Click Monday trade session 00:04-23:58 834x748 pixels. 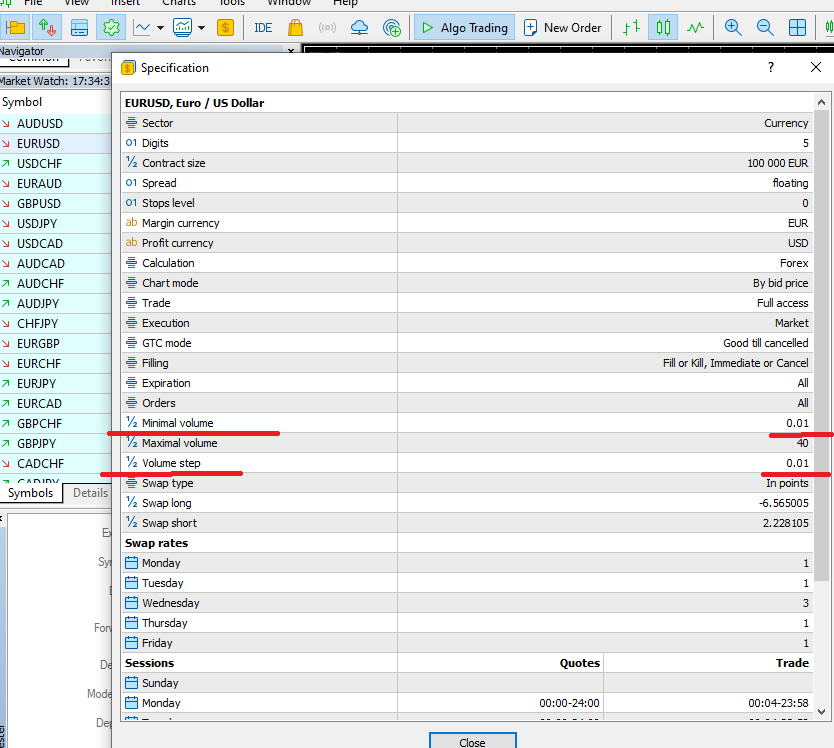coord(778,703)
